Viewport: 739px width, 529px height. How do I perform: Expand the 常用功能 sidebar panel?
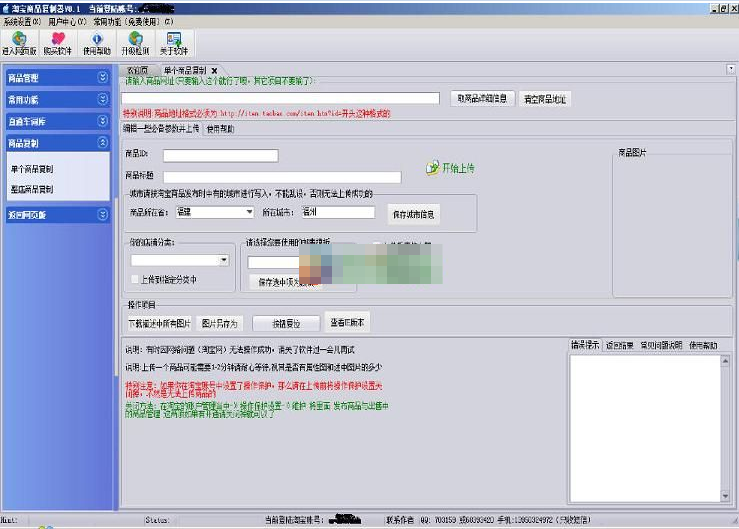point(102,99)
